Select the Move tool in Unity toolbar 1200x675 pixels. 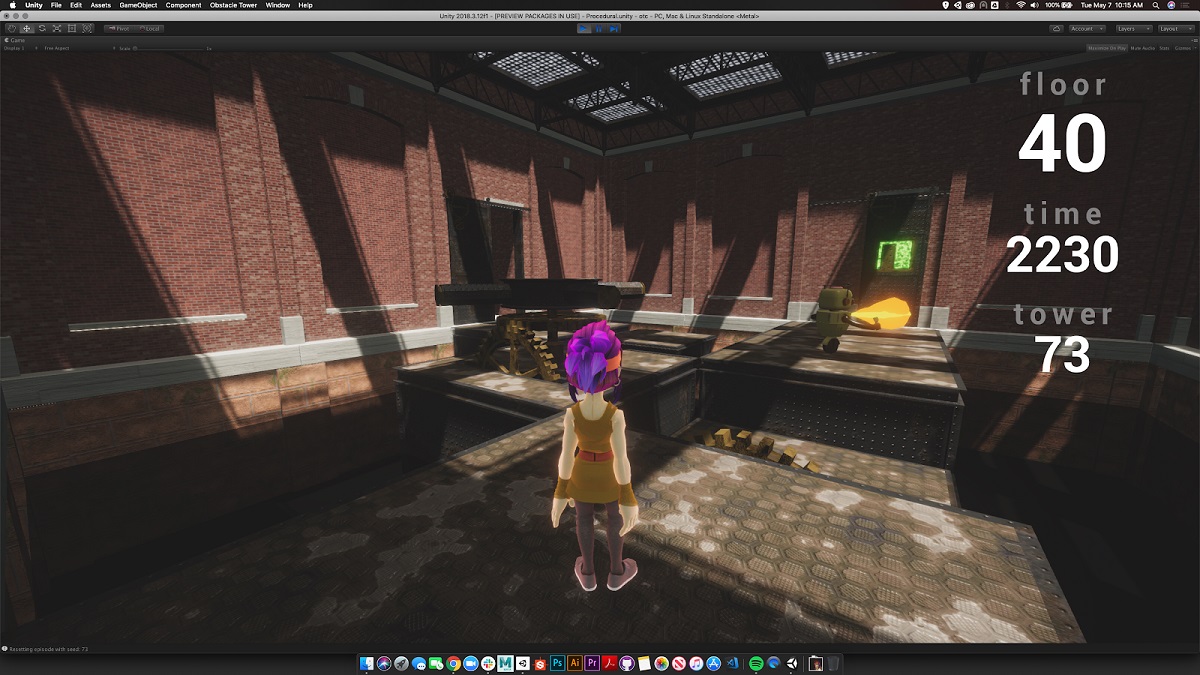tap(27, 28)
